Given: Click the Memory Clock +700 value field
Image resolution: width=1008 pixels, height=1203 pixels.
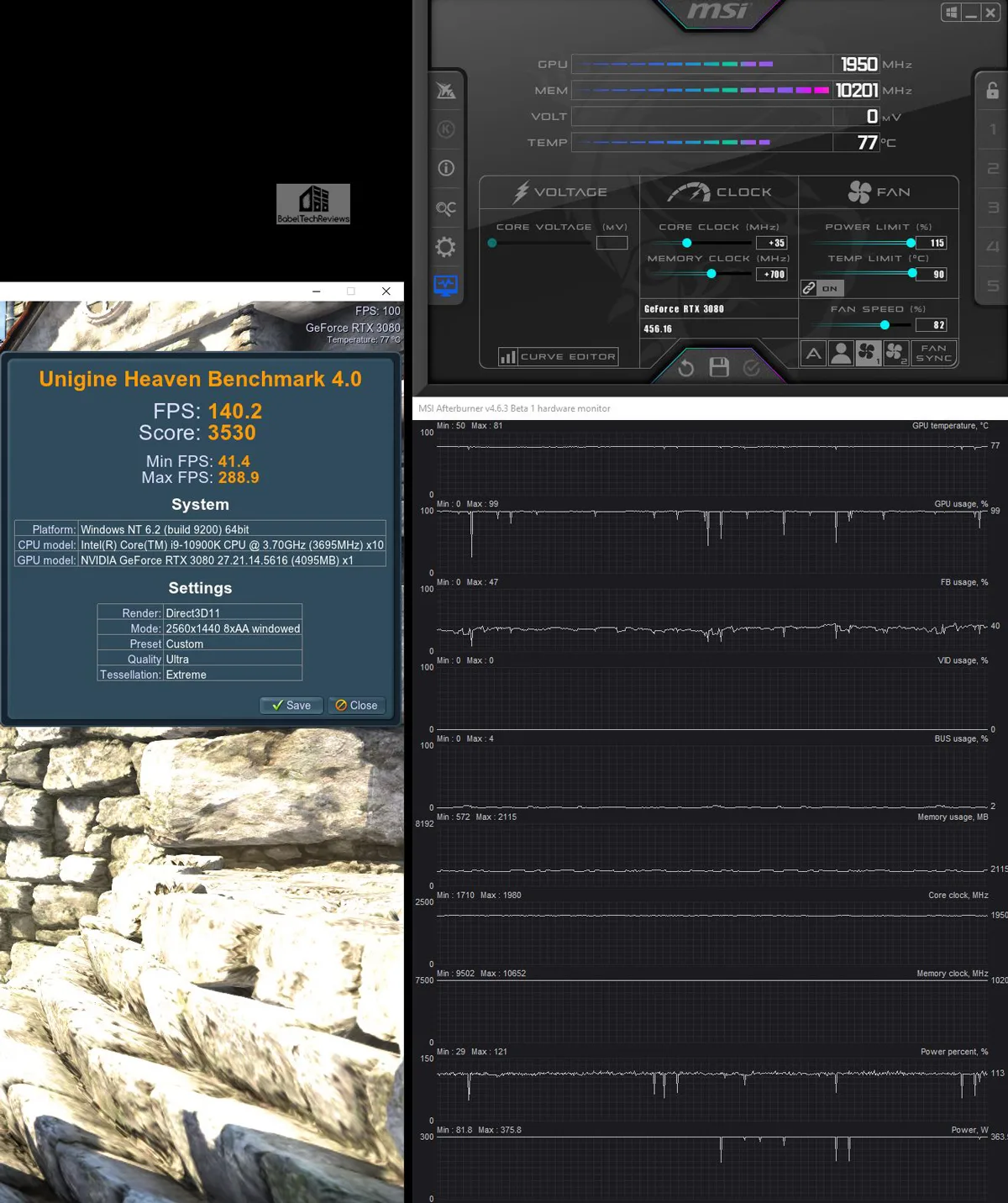Looking at the screenshot, I should coord(771,274).
